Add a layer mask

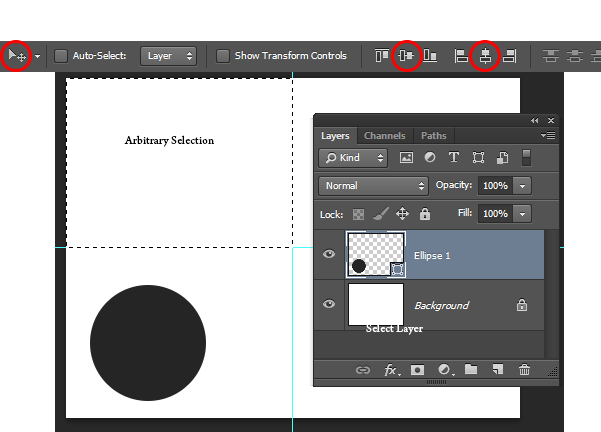pos(417,370)
